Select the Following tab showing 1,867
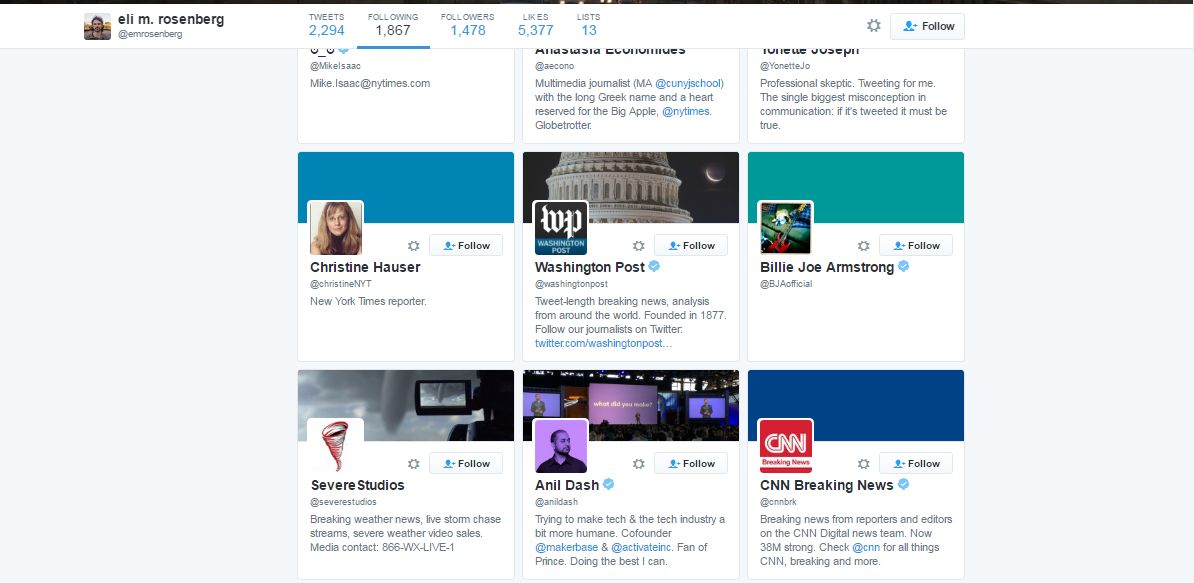This screenshot has height=583, width=1194. coord(392,25)
